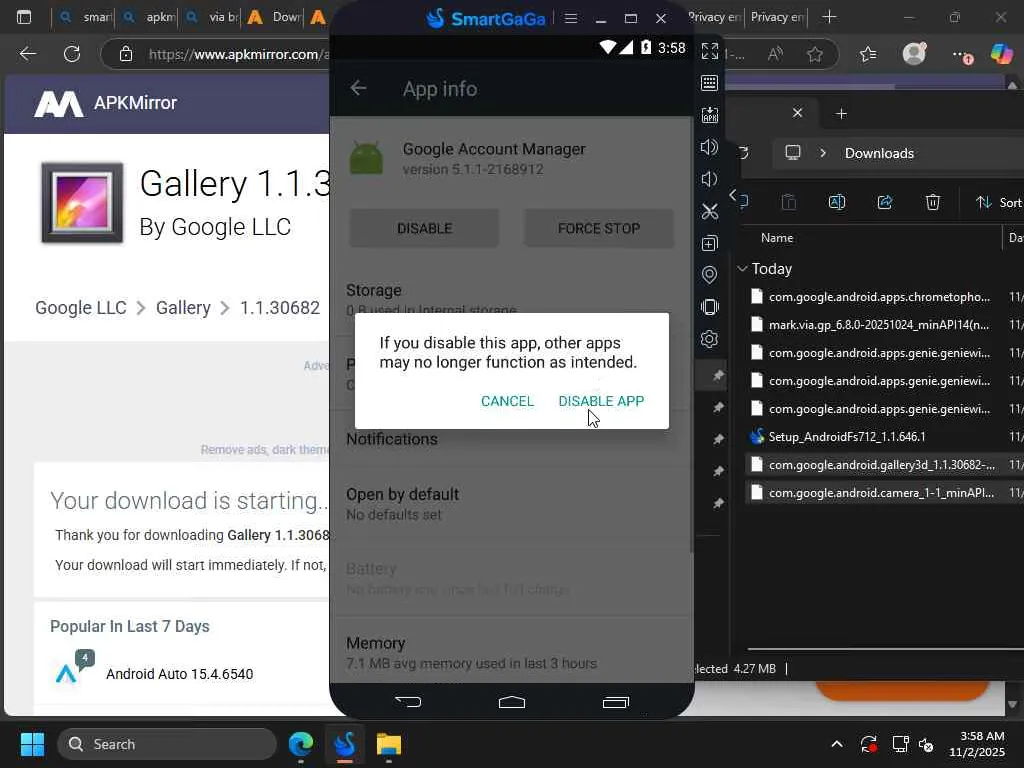Click the Edge read aloud icon
1024x768 pixels.
pos(776,54)
